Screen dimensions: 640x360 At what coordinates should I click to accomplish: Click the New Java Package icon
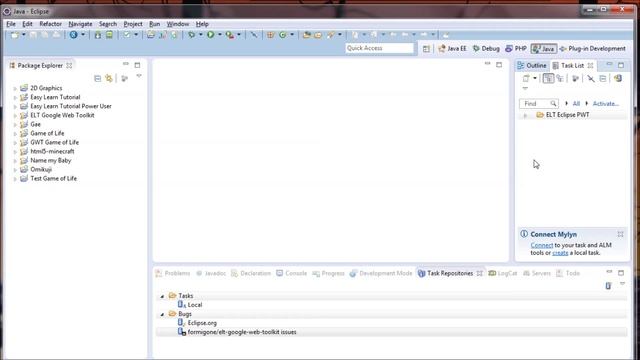[271, 35]
